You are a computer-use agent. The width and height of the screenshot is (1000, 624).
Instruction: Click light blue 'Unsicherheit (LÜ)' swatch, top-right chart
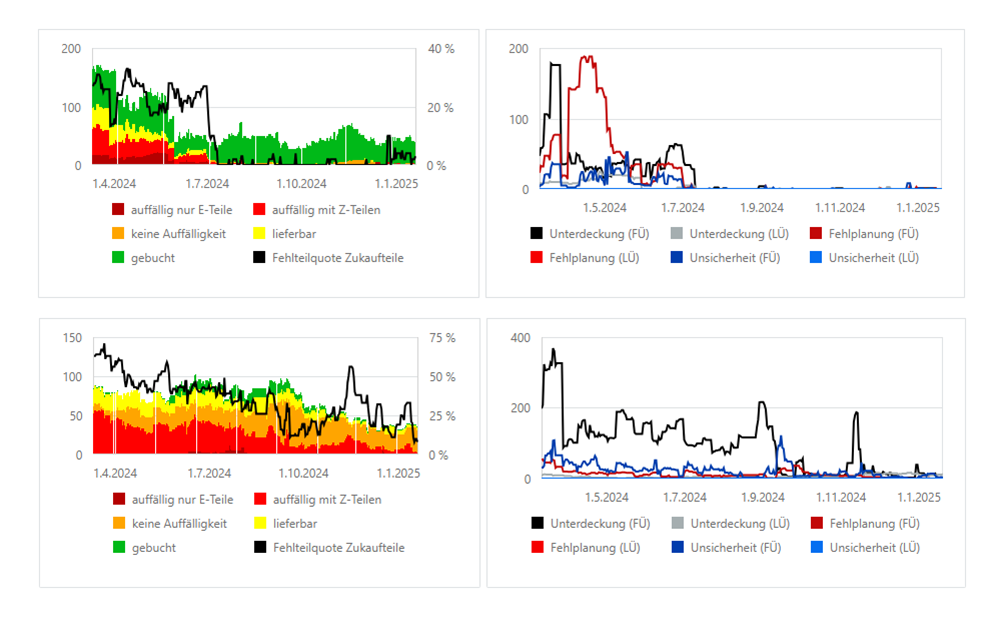[x=816, y=258]
